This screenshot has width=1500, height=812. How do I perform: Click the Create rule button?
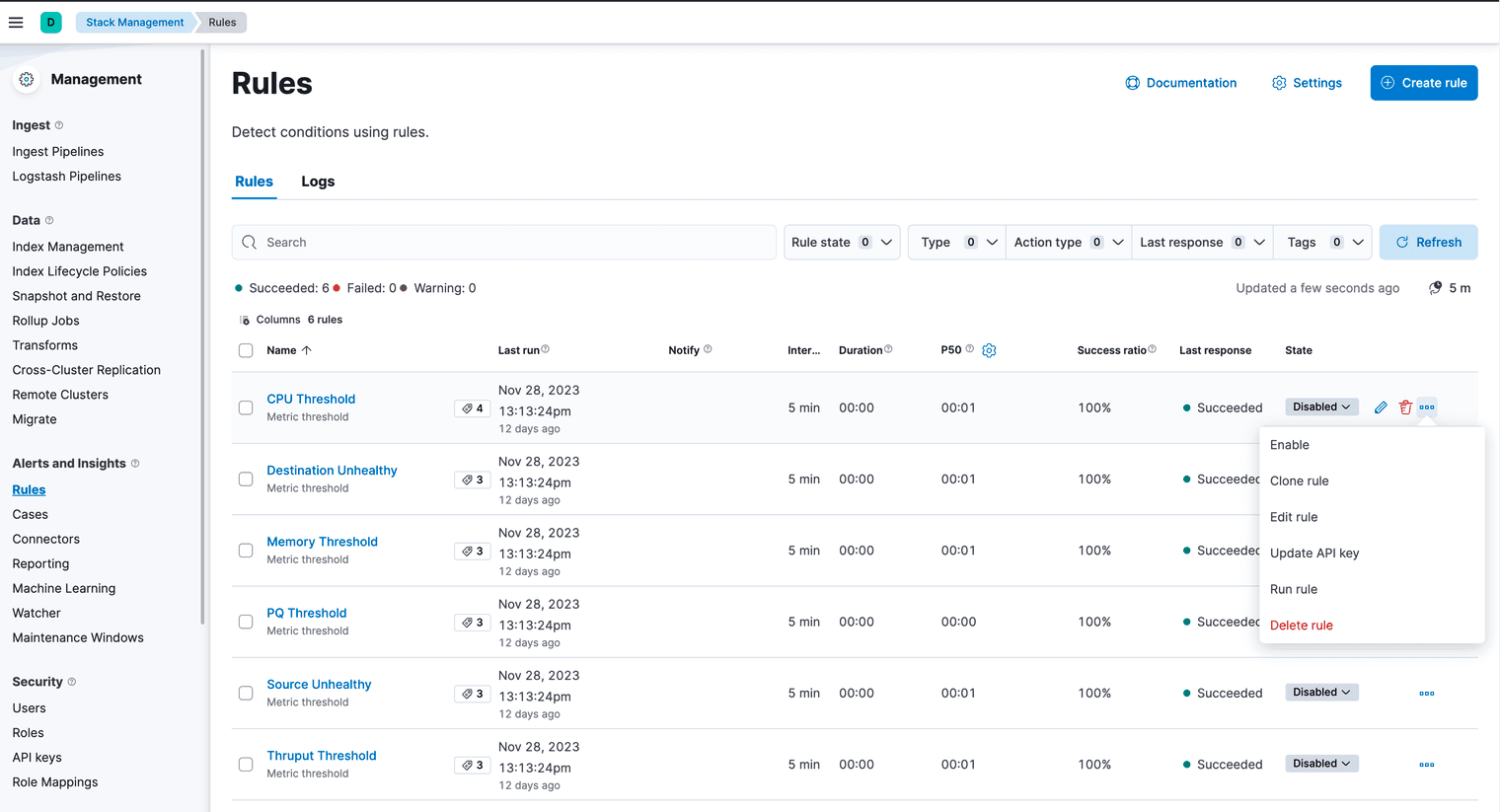(1423, 83)
